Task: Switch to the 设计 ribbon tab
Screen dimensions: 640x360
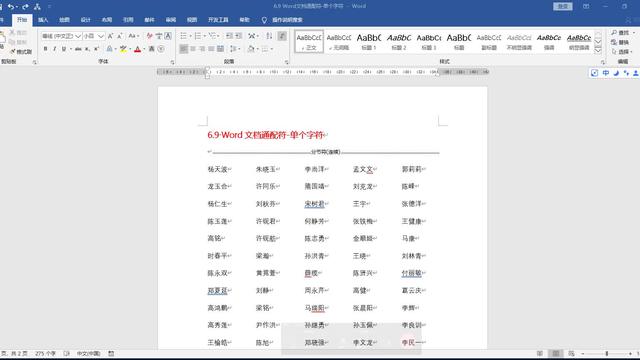Action: click(x=85, y=20)
